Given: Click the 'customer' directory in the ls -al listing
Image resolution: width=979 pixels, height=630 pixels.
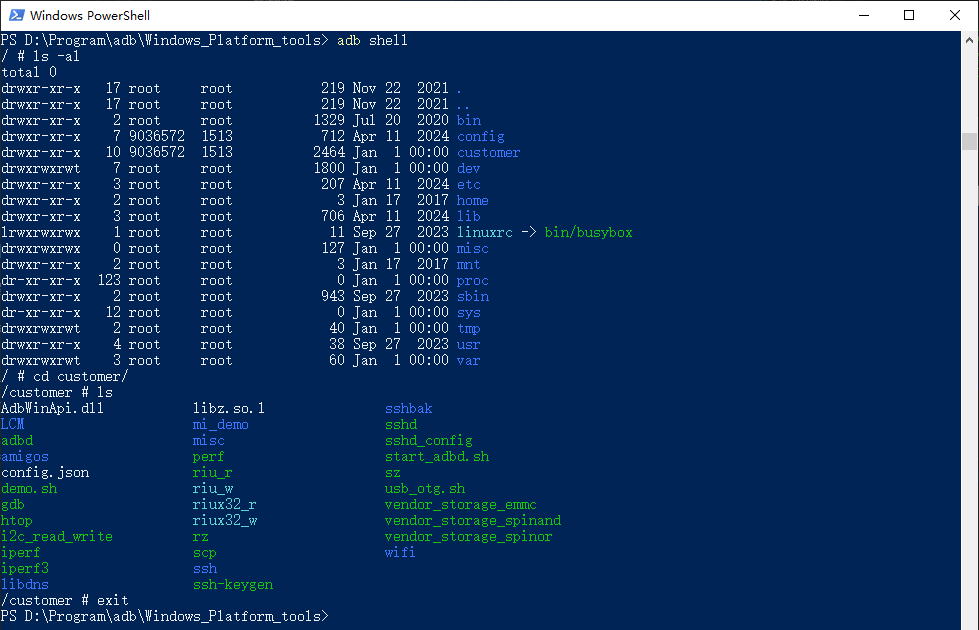Looking at the screenshot, I should tap(488, 152).
